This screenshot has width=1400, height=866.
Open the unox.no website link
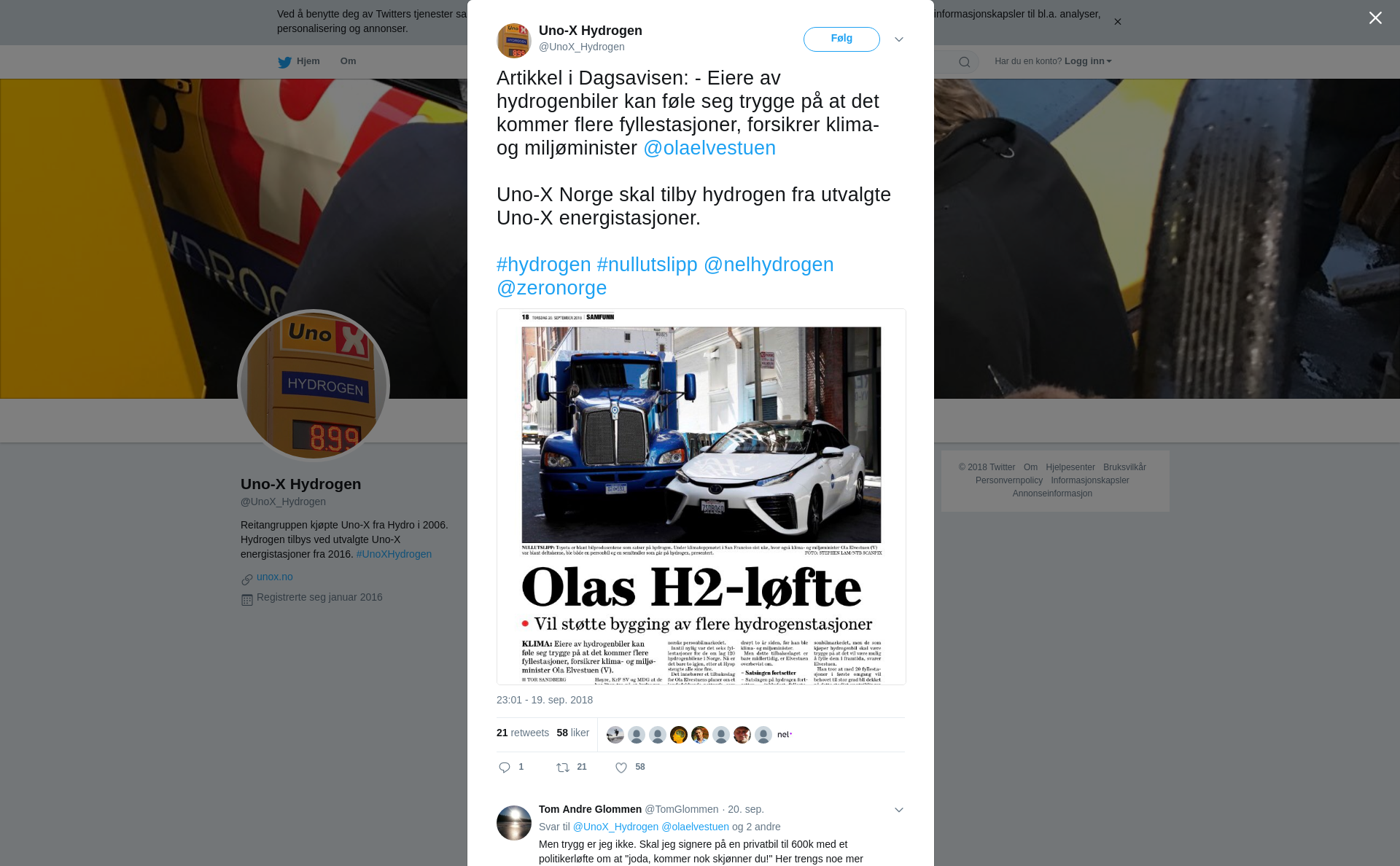[x=275, y=577]
